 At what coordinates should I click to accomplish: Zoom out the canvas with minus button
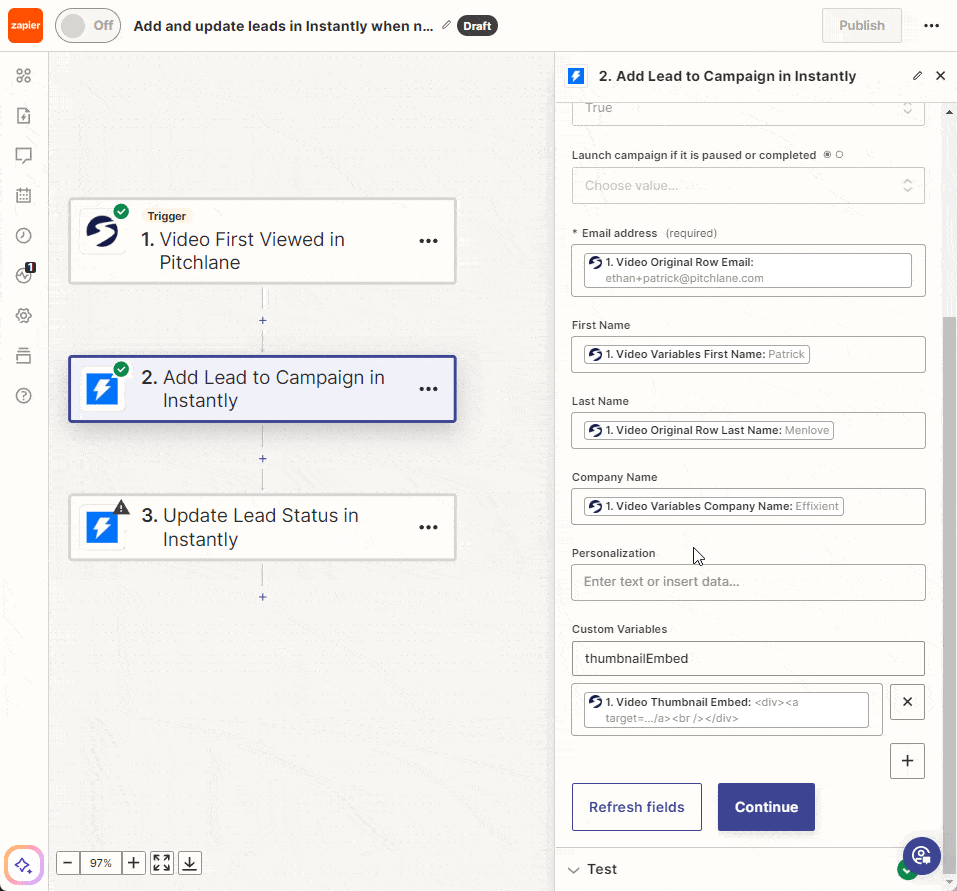pos(68,863)
